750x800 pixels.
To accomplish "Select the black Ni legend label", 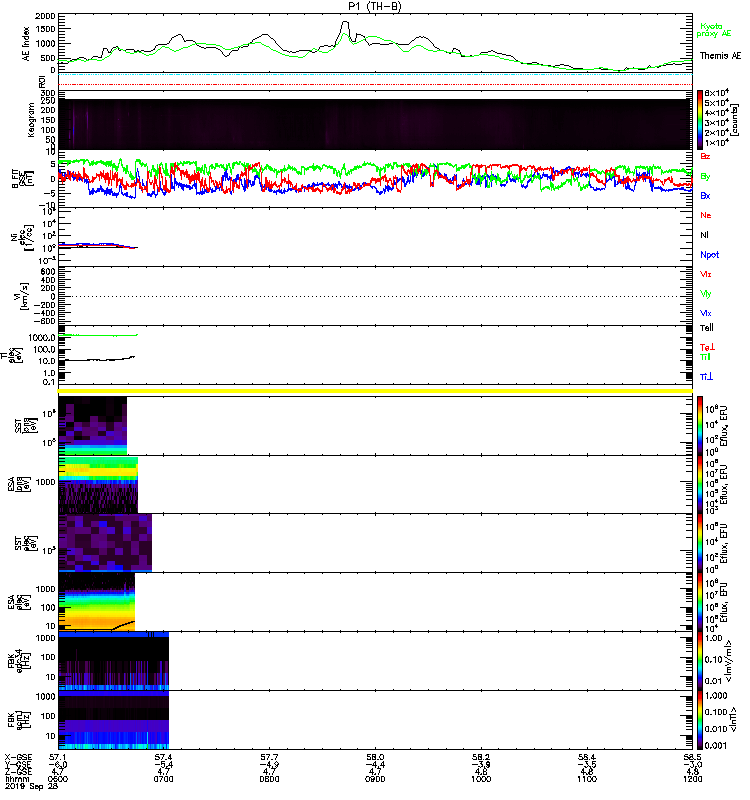I will click(x=704, y=235).
